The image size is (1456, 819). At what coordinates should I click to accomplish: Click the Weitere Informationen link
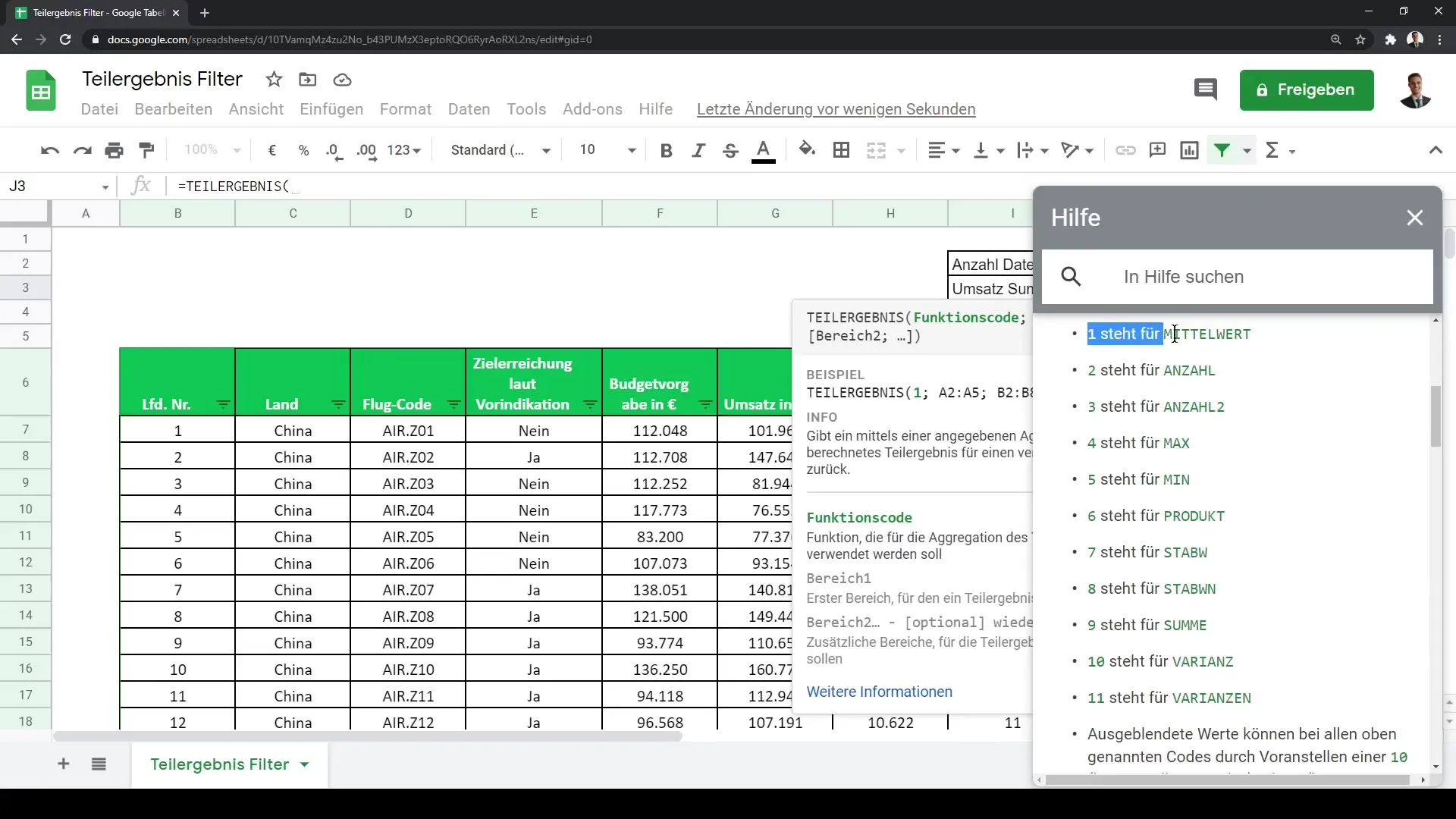[x=879, y=691]
